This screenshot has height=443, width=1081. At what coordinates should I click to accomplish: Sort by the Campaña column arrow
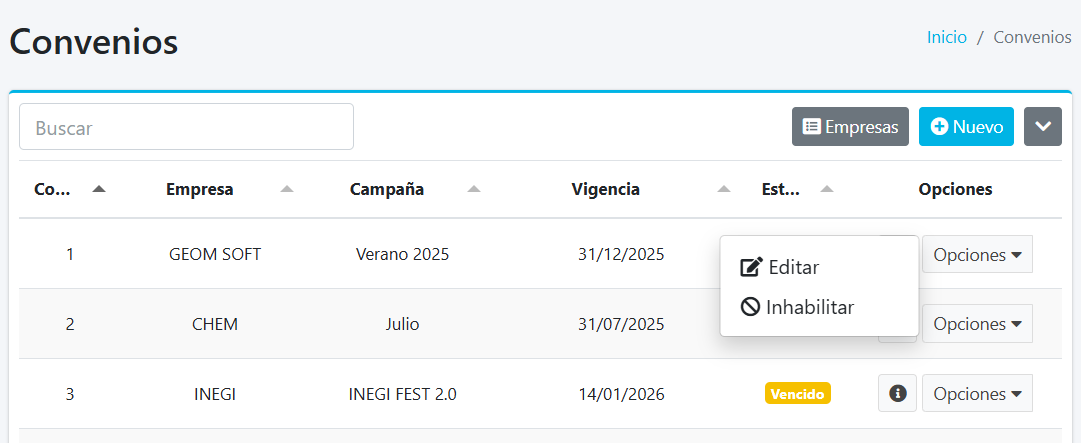pos(474,189)
